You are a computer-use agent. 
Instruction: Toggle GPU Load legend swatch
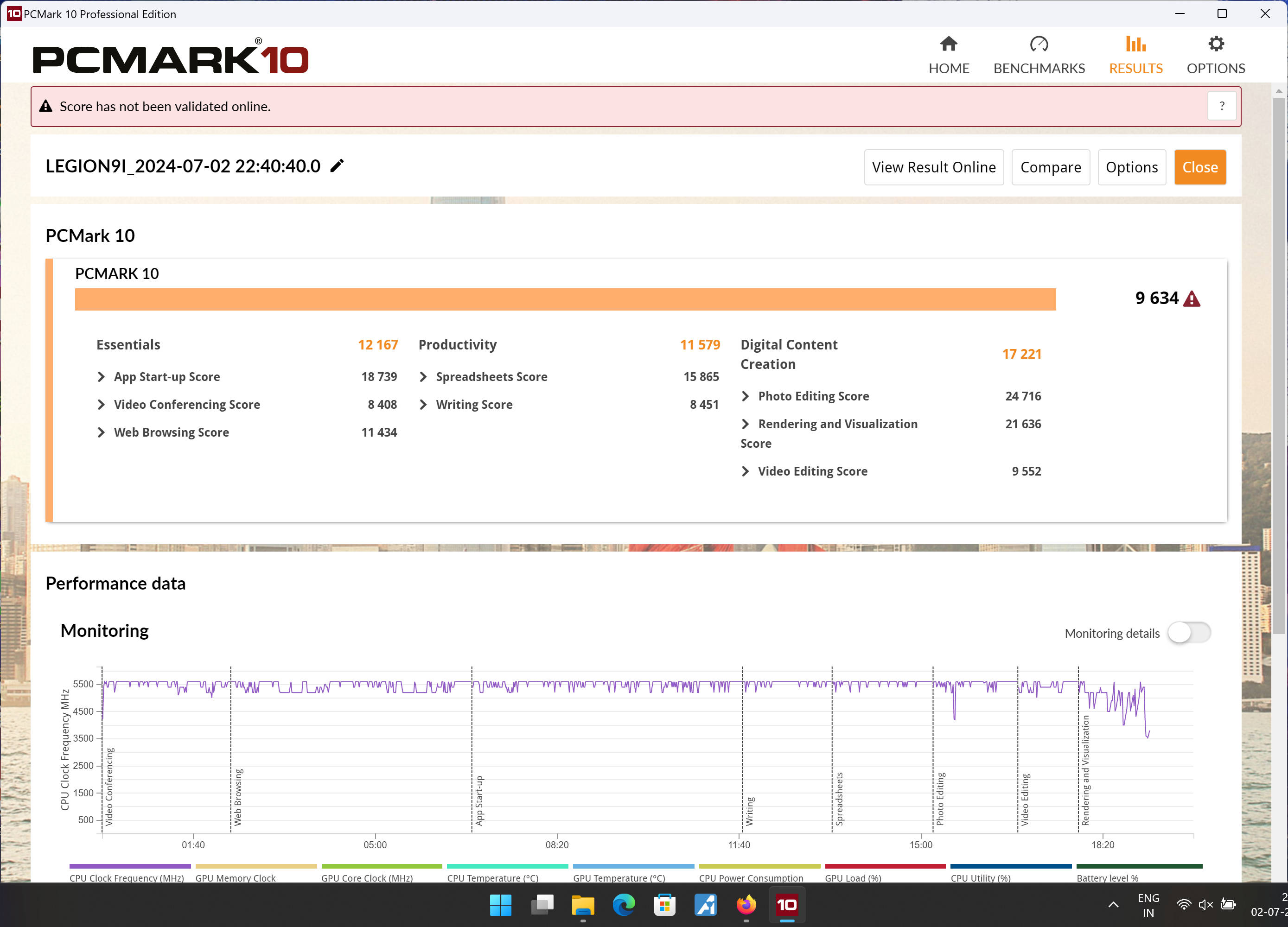tap(885, 866)
